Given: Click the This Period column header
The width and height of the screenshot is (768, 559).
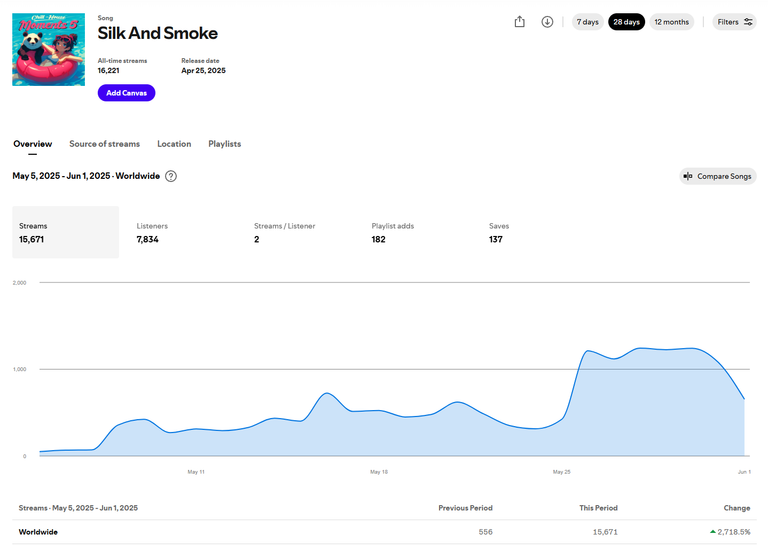Looking at the screenshot, I should (598, 508).
